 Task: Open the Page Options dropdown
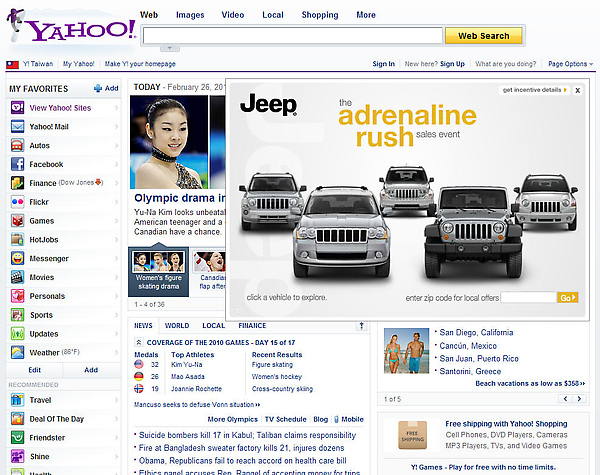[571, 64]
